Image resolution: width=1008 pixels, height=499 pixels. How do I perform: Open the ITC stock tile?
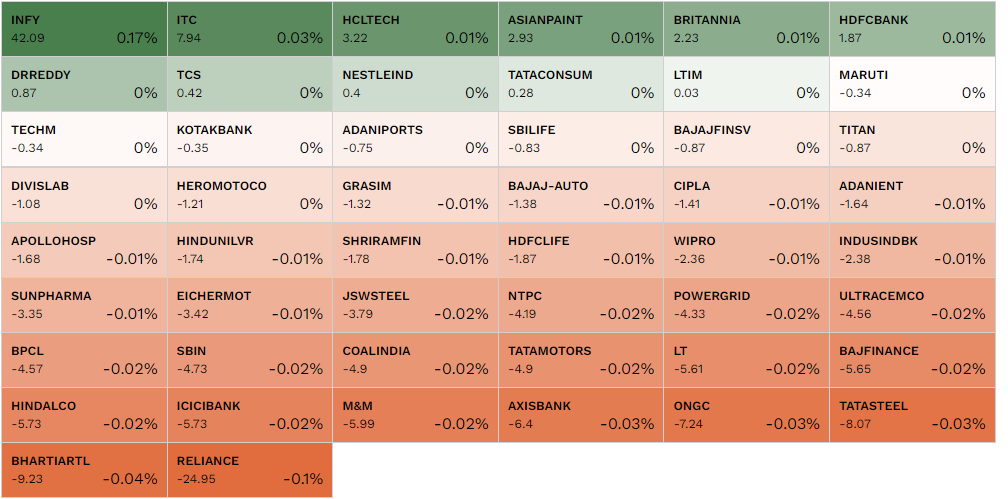pyautogui.click(x=249, y=29)
